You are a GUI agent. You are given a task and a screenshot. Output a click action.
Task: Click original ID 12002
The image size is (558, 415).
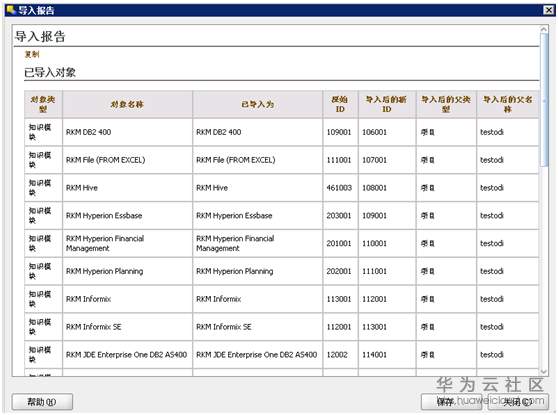(x=337, y=354)
